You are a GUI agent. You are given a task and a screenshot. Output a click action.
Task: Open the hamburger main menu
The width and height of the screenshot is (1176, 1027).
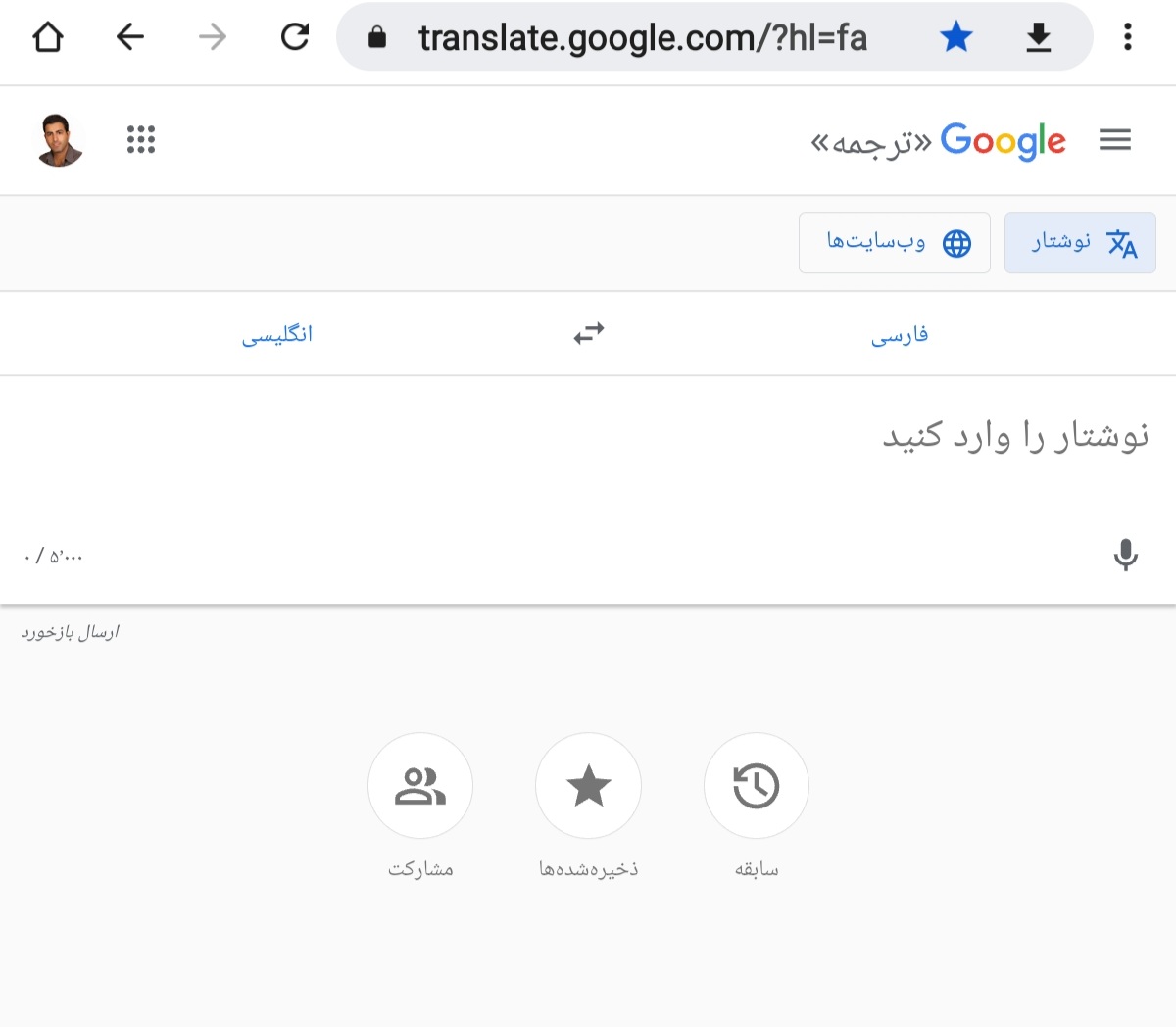tap(1115, 140)
